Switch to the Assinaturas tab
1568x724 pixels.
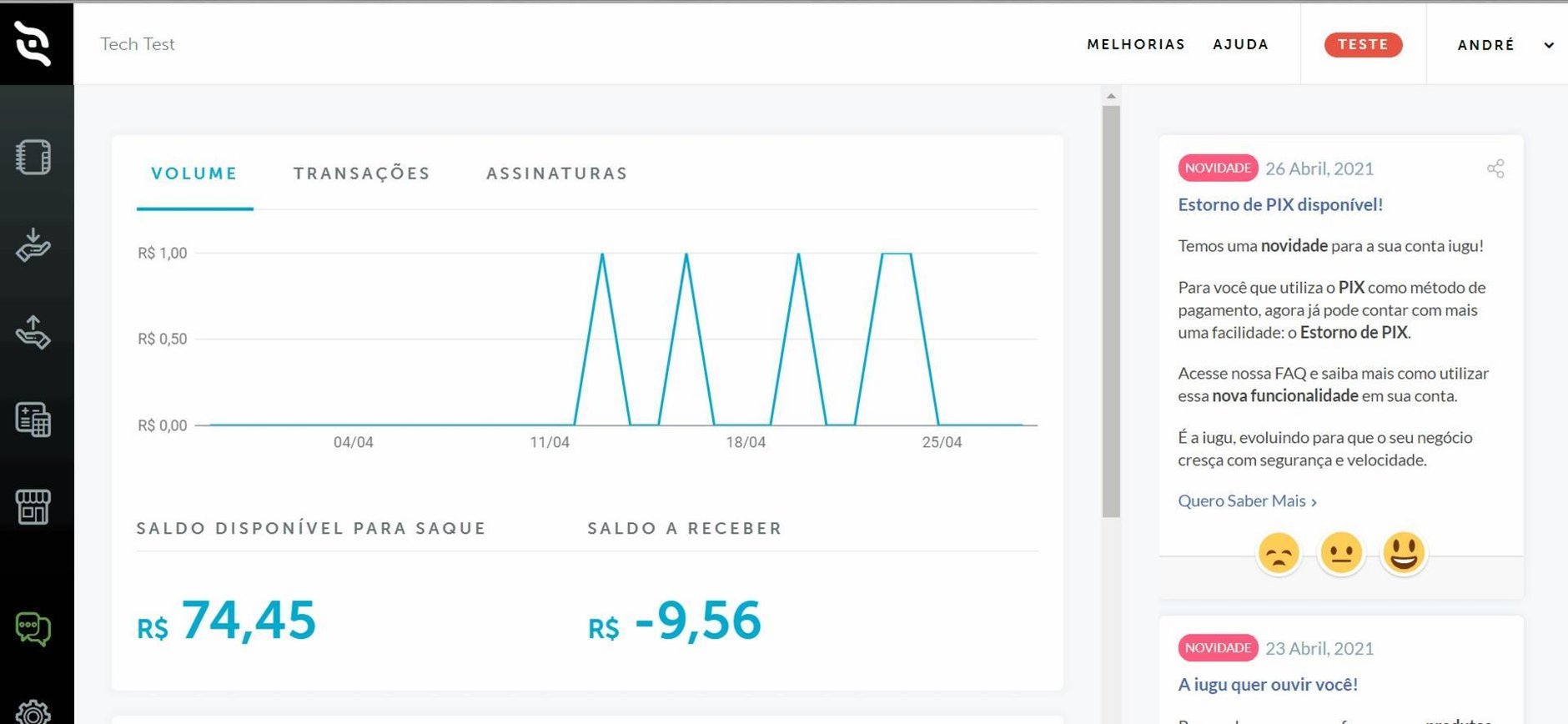556,173
